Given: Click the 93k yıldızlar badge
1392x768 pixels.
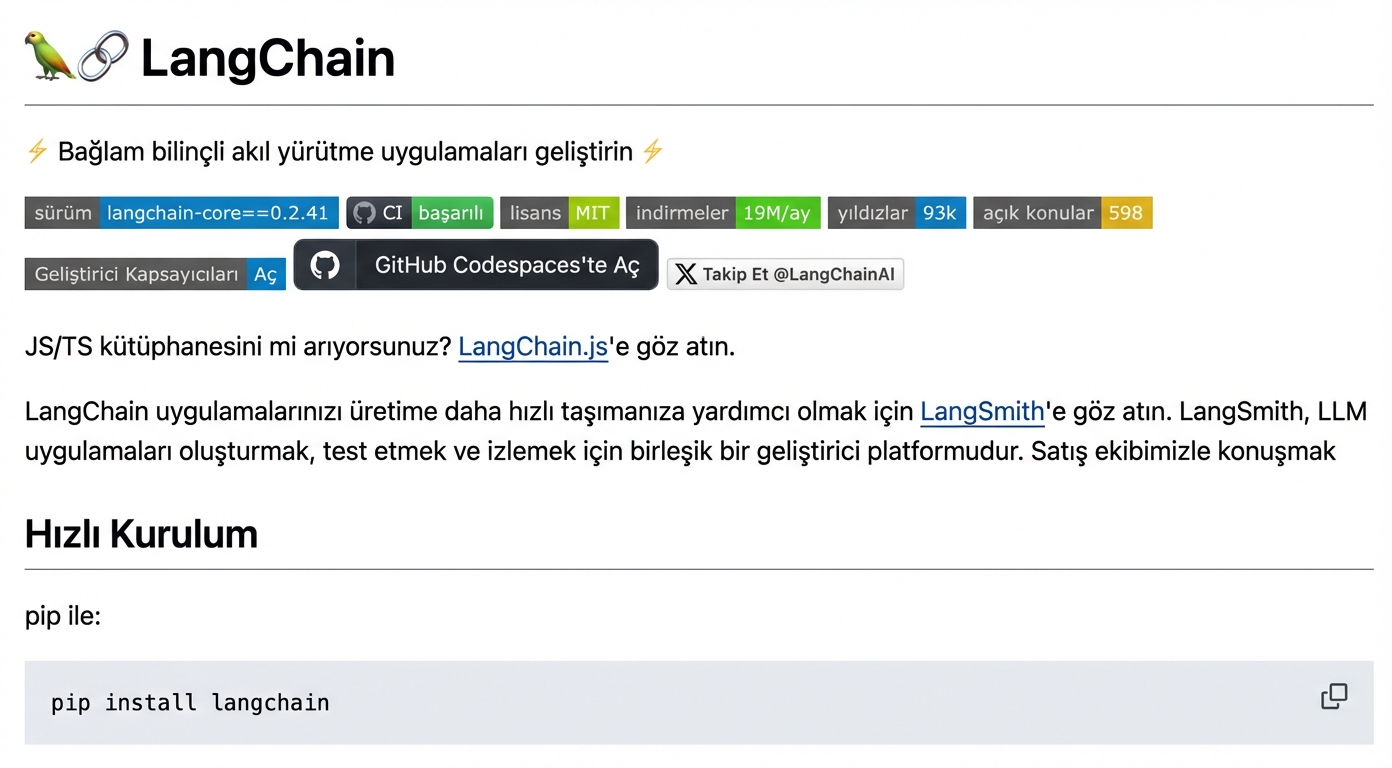Looking at the screenshot, I should tap(896, 212).
